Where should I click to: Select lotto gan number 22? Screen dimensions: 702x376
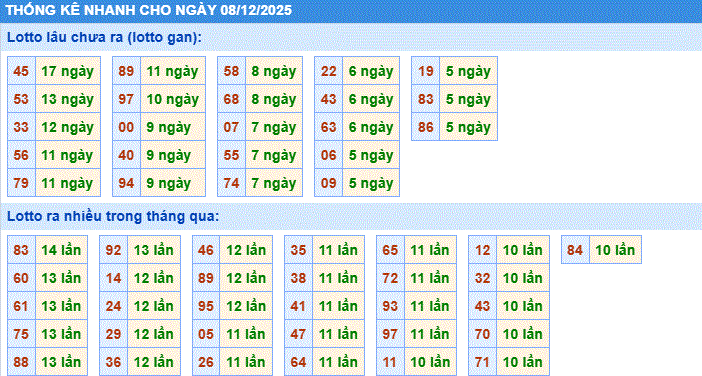click(329, 71)
